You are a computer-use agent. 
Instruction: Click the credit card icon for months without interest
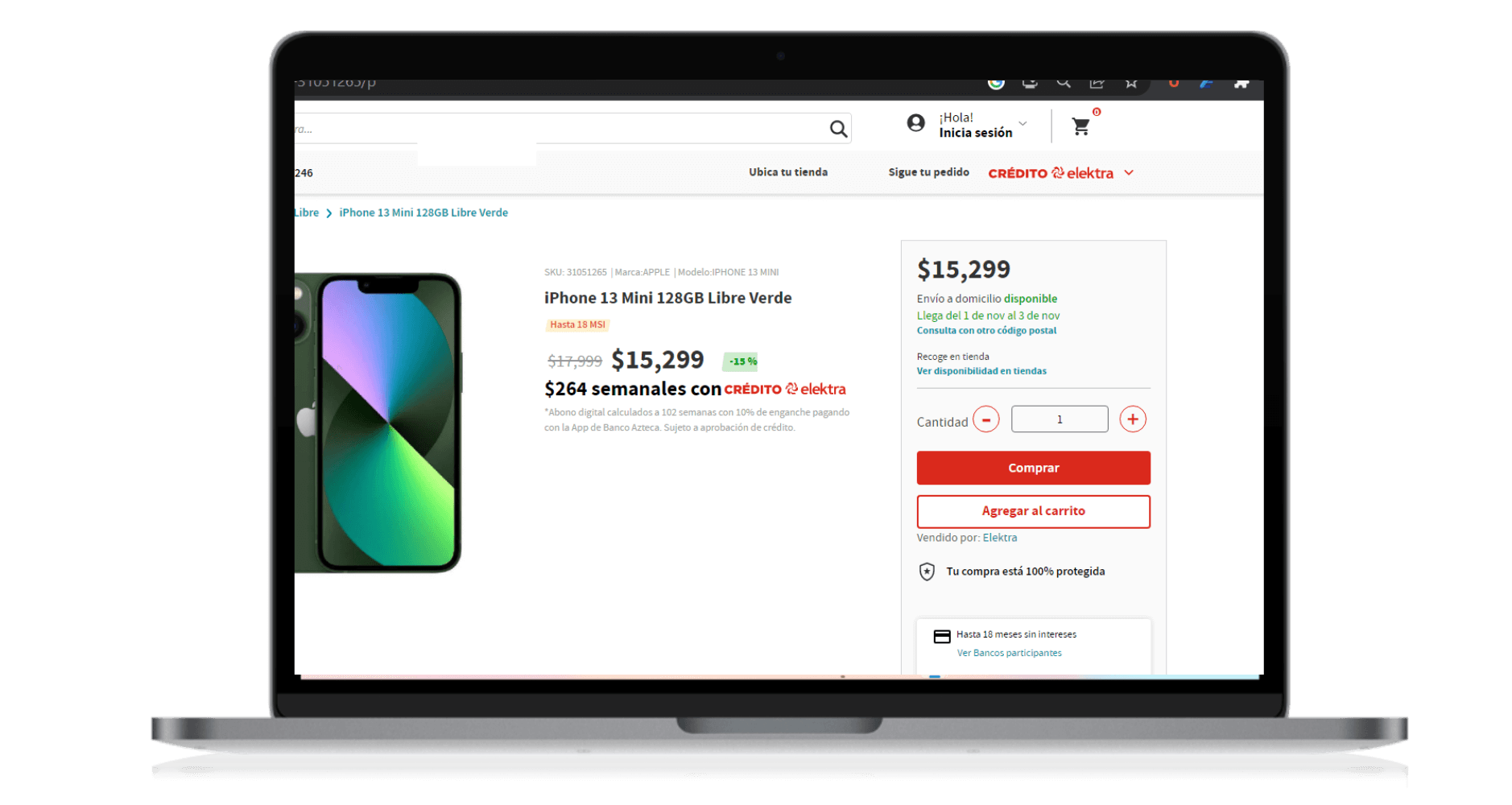942,637
